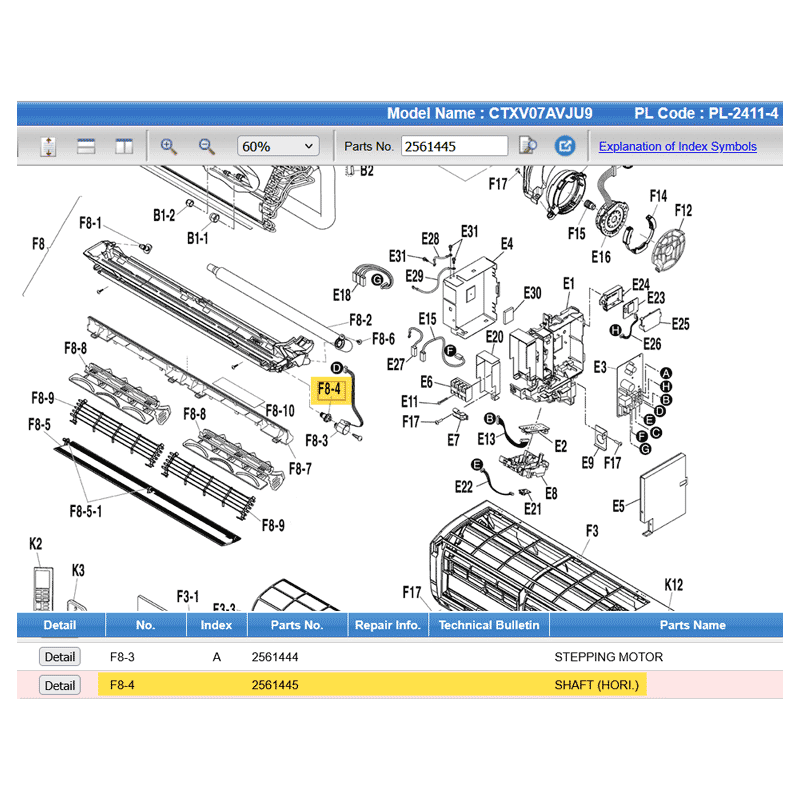
Task: Select the horizontal split layout icon
Action: click(x=86, y=146)
